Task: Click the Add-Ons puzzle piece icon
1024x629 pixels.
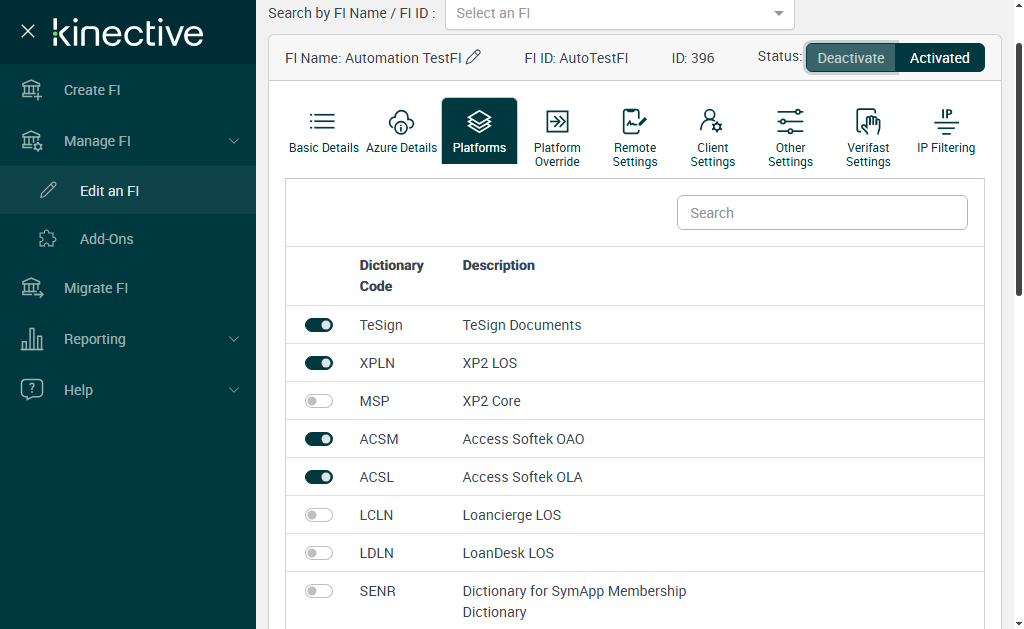Action: tap(48, 238)
